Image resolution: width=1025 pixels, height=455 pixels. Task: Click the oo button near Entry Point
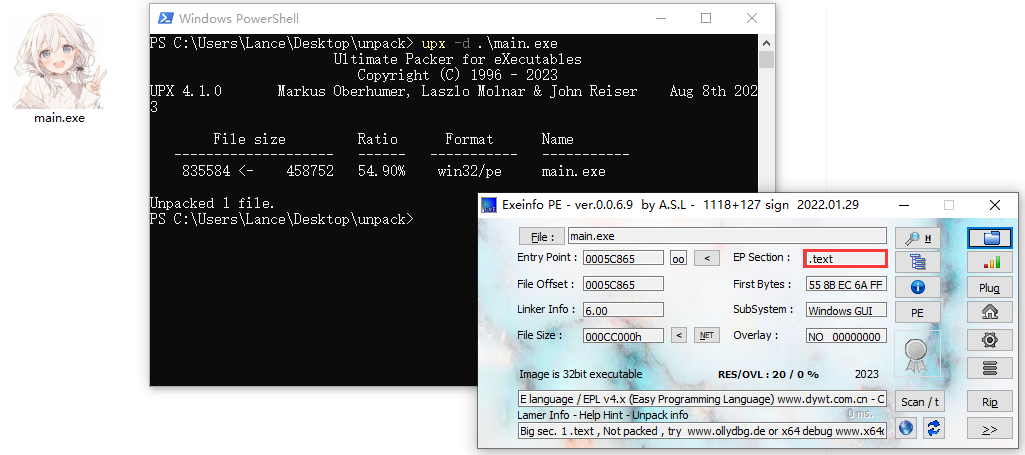[x=679, y=258]
